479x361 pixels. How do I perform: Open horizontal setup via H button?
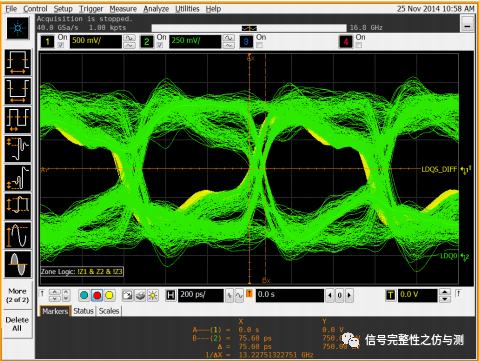click(x=171, y=295)
